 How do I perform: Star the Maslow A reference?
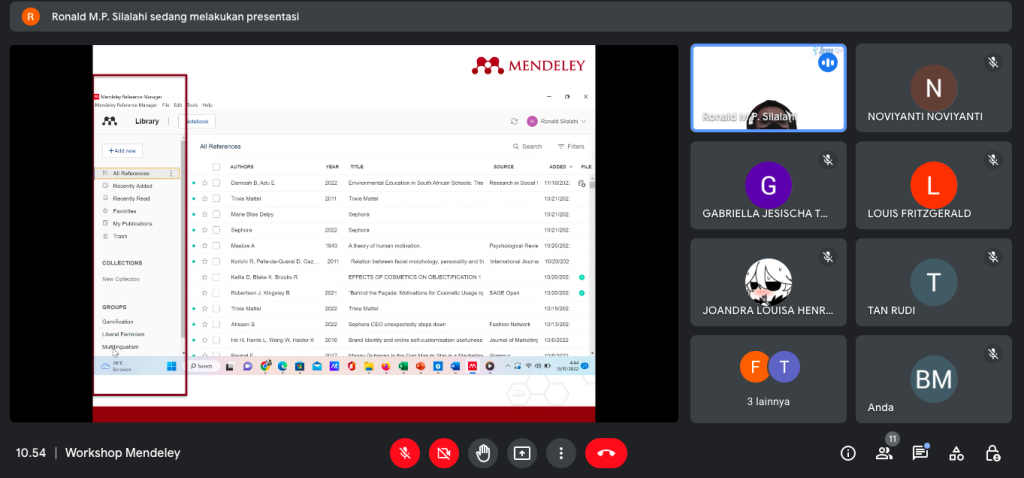coord(204,246)
